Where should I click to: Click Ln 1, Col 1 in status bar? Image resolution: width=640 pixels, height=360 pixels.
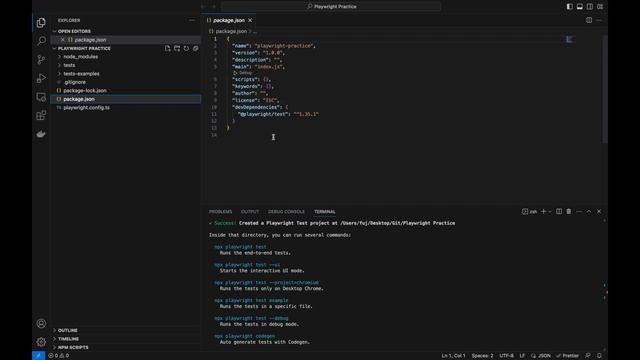click(453, 356)
